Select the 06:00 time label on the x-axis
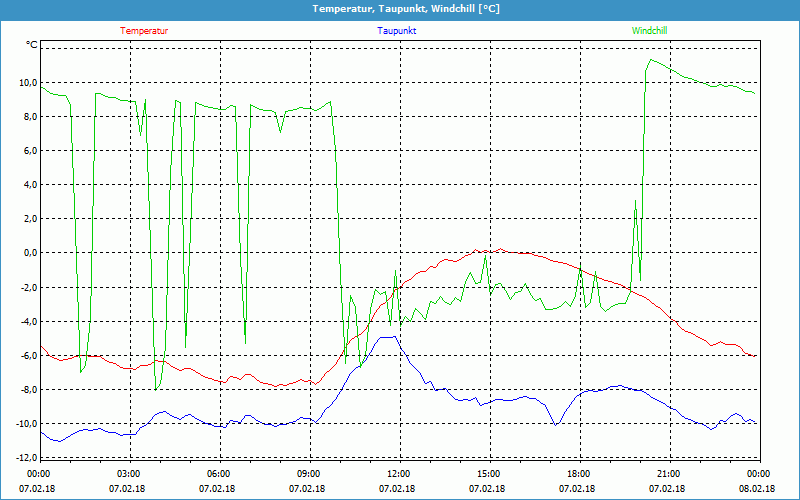800x500 pixels. (x=218, y=474)
